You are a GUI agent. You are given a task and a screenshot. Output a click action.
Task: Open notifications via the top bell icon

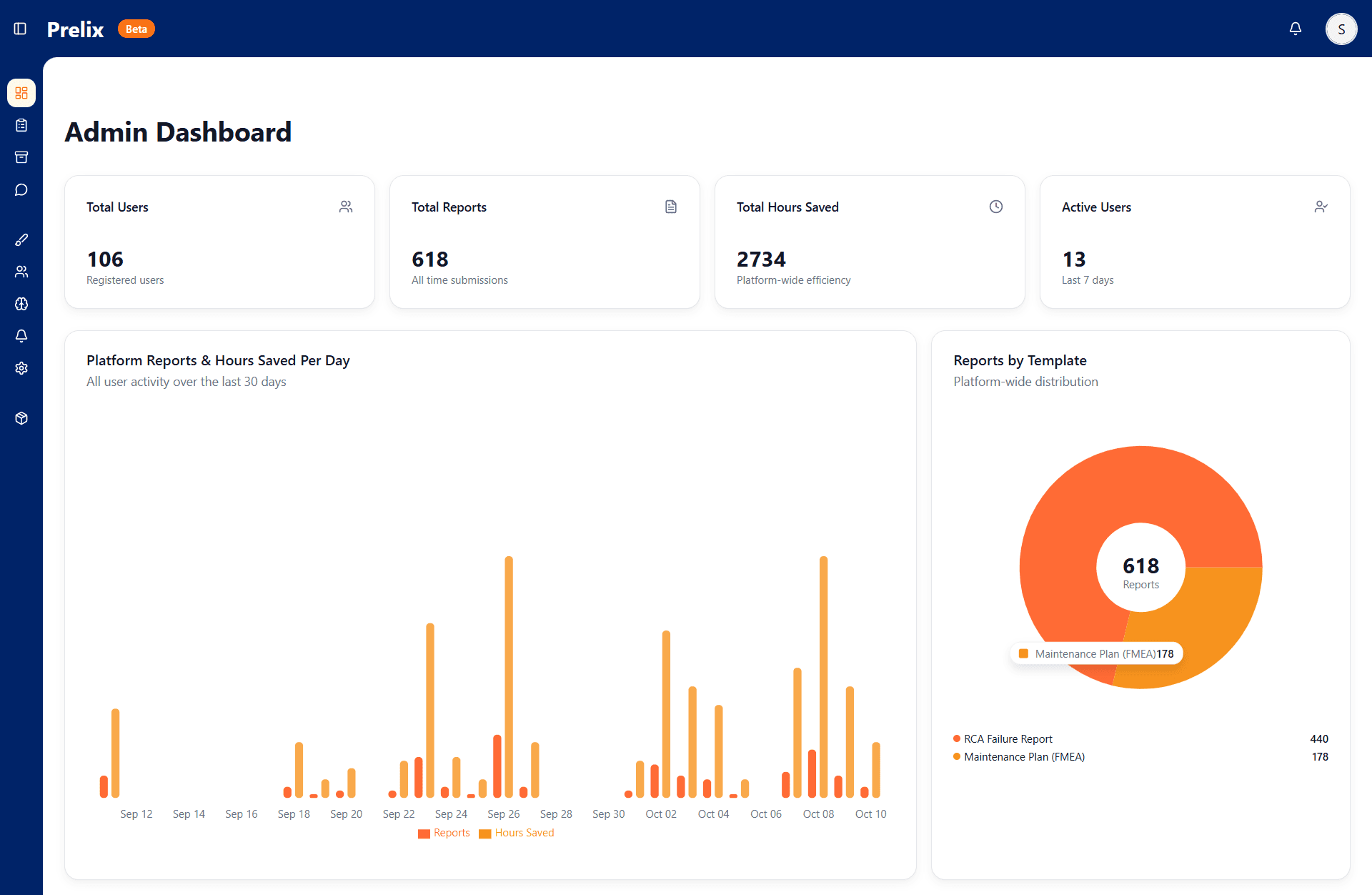1296,29
